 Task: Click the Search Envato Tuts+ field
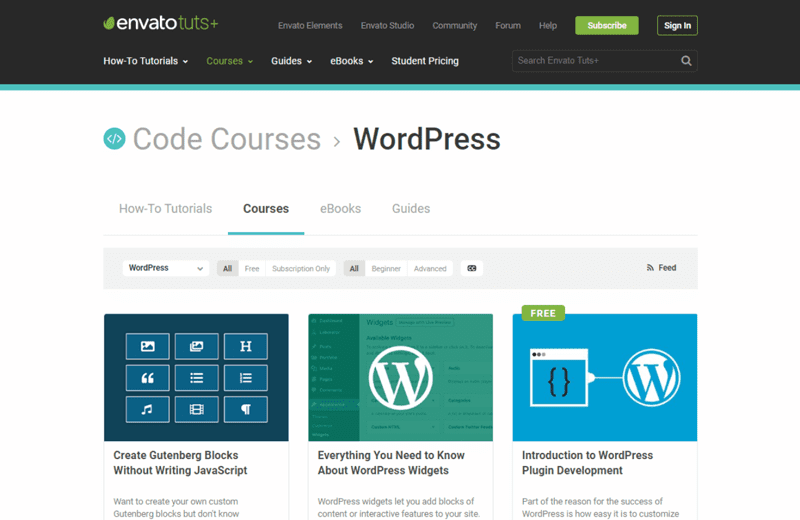605,61
